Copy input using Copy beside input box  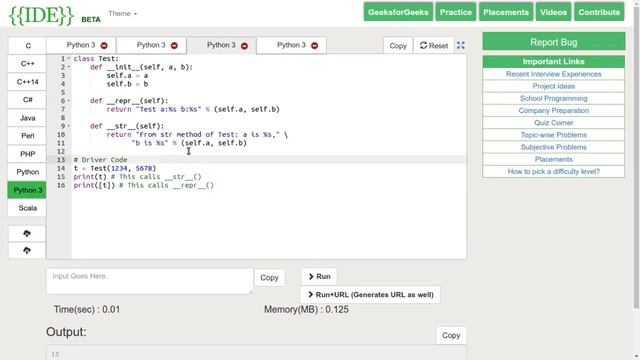point(269,278)
